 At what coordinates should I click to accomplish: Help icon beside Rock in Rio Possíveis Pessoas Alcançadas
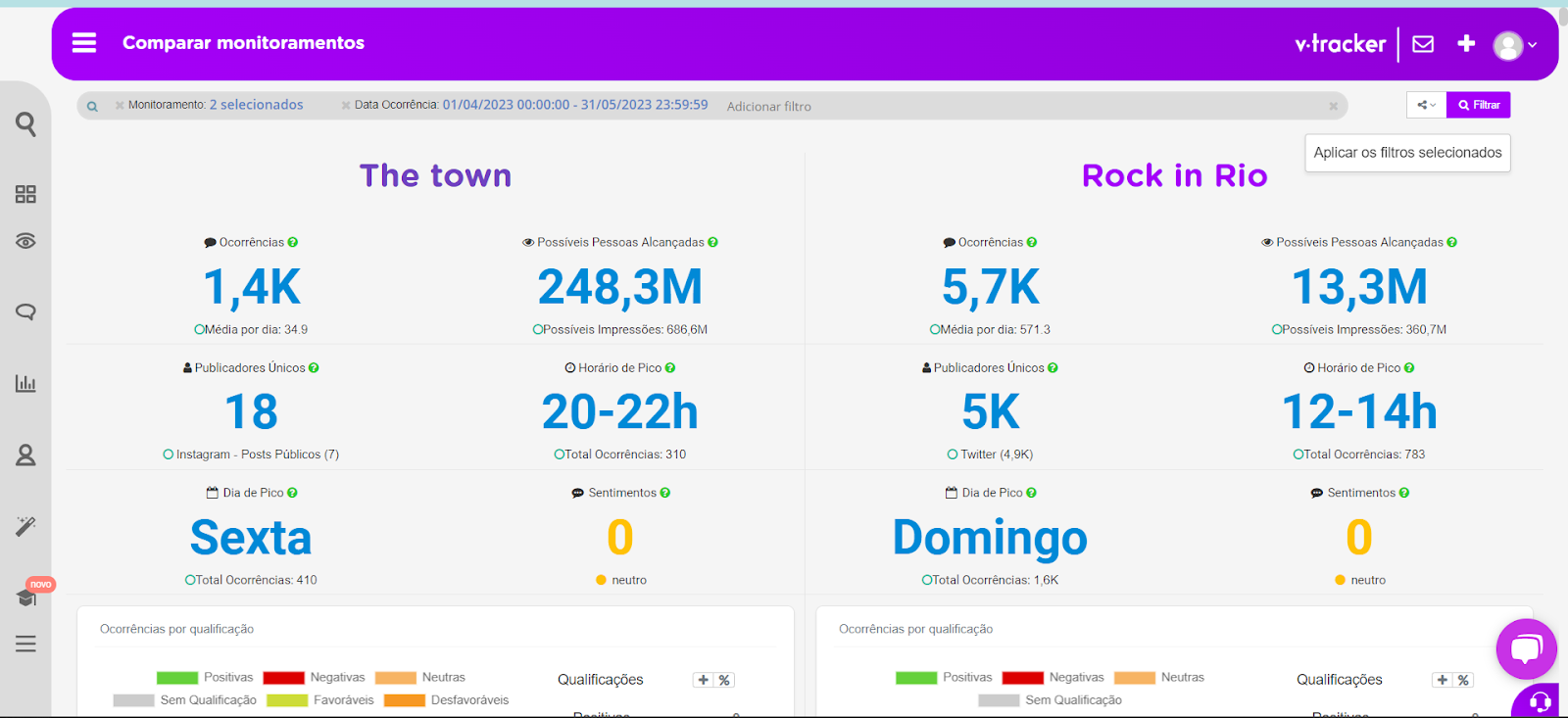(1451, 242)
